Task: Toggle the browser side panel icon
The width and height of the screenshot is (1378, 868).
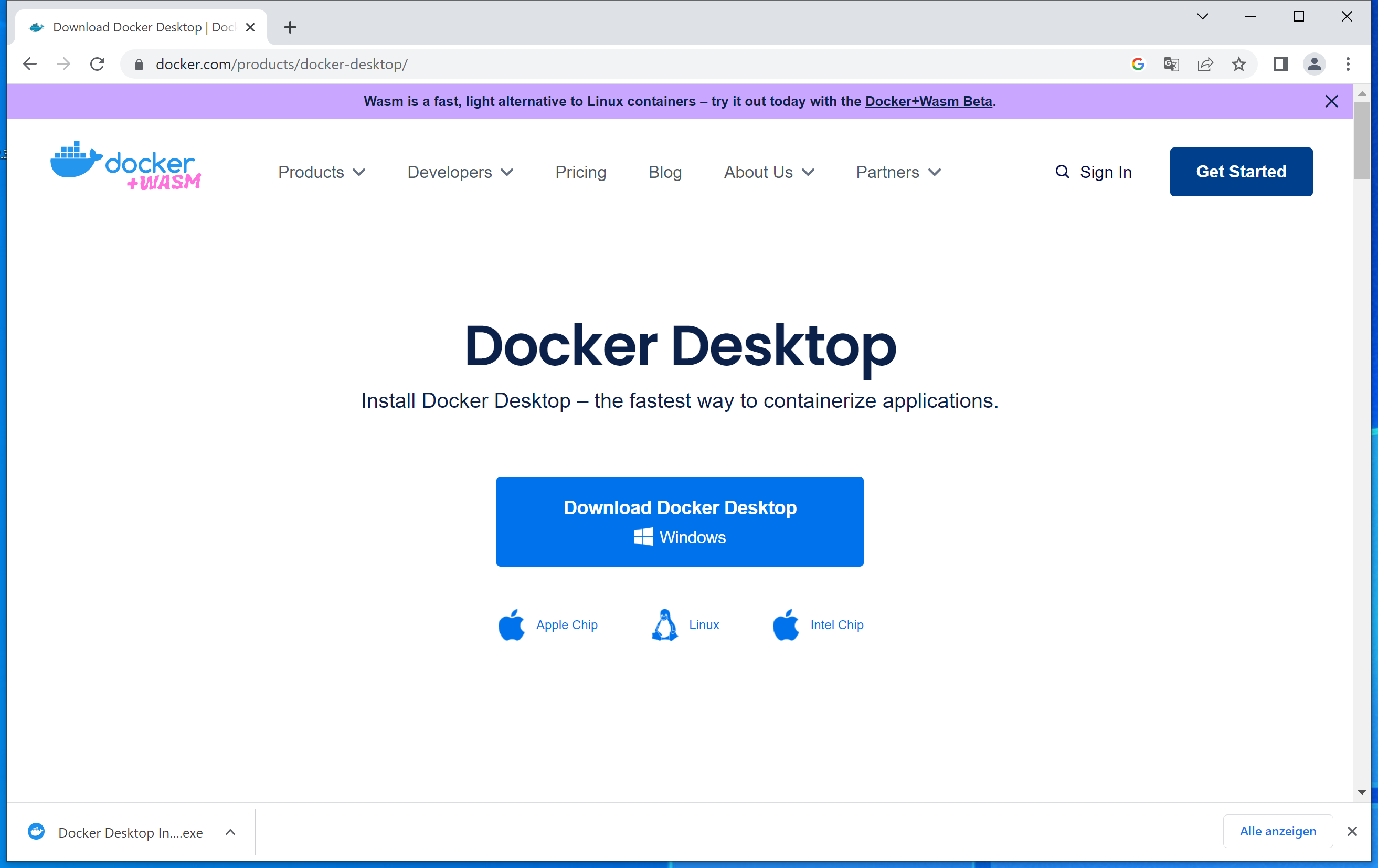Action: (1281, 64)
